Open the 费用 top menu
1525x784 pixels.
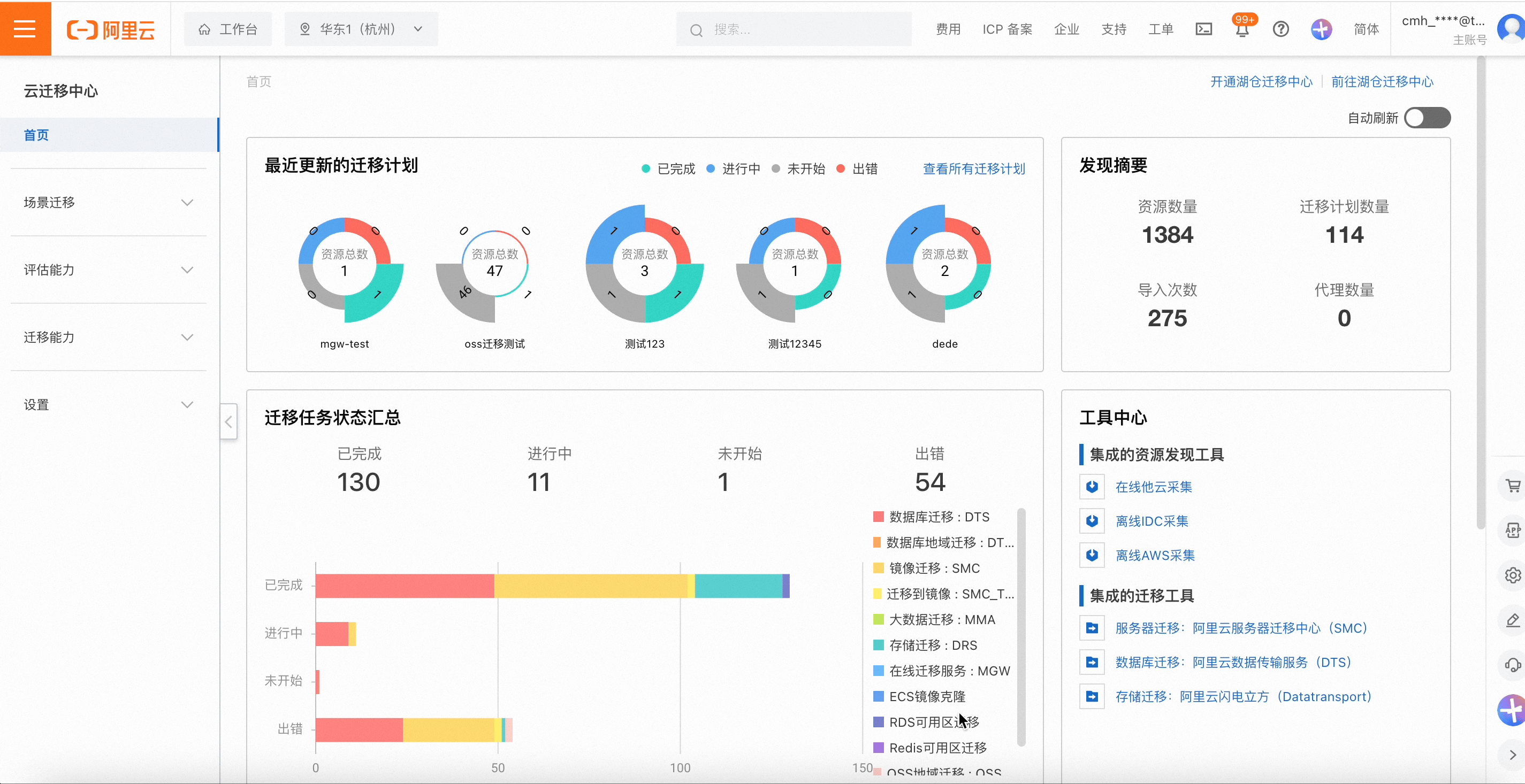[x=948, y=29]
